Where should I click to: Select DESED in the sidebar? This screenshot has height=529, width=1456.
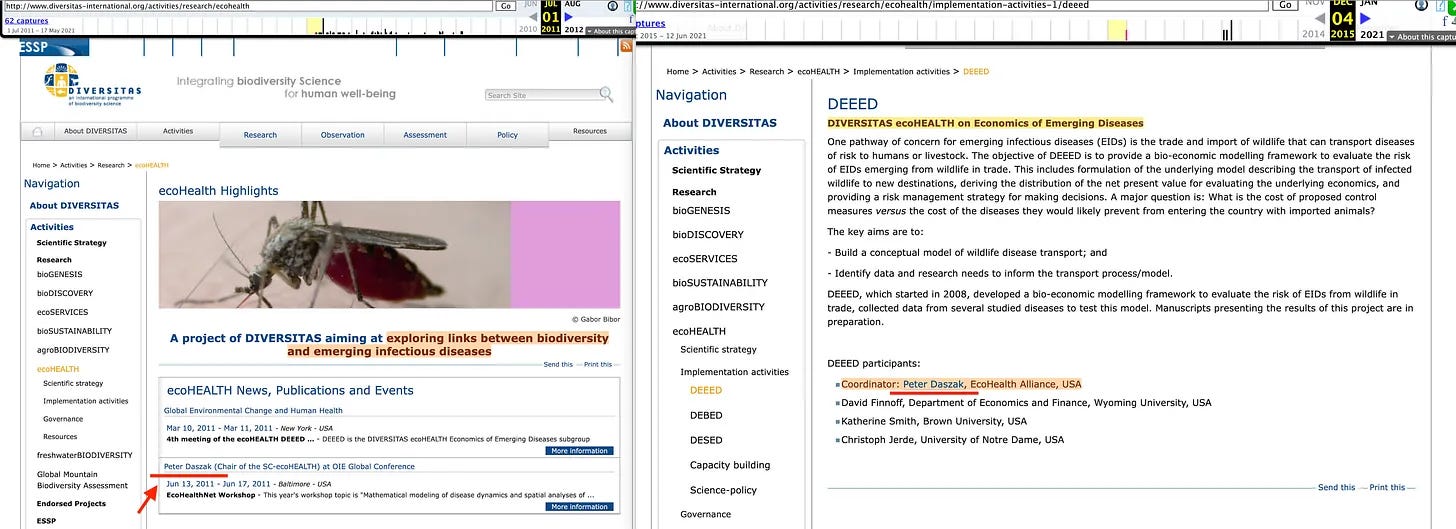(x=706, y=441)
